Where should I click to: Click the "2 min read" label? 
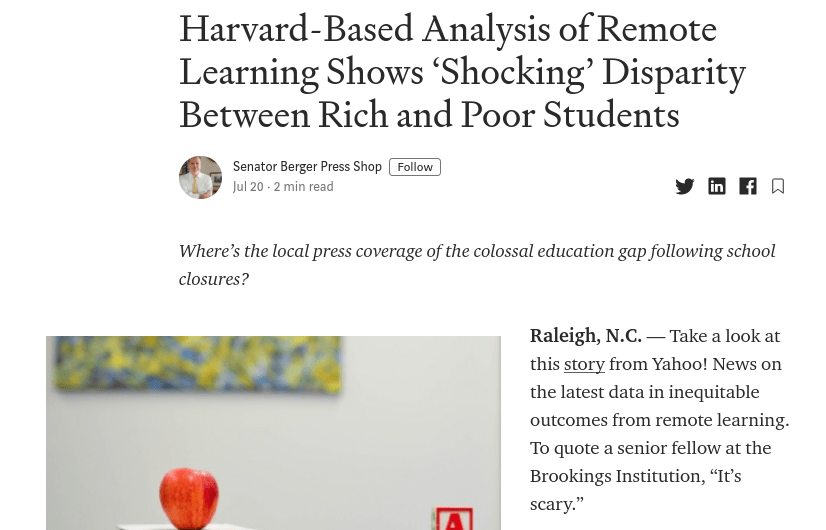303,187
